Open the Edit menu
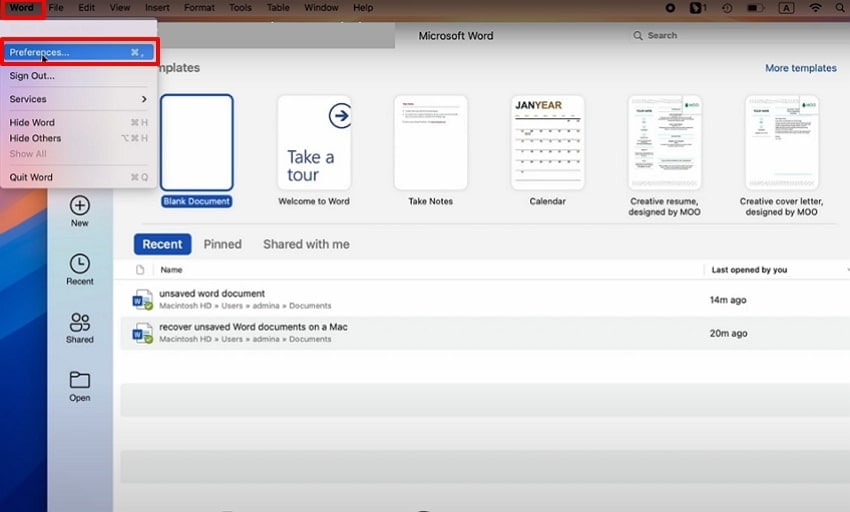Viewport: 850px width, 512px height. tap(86, 8)
